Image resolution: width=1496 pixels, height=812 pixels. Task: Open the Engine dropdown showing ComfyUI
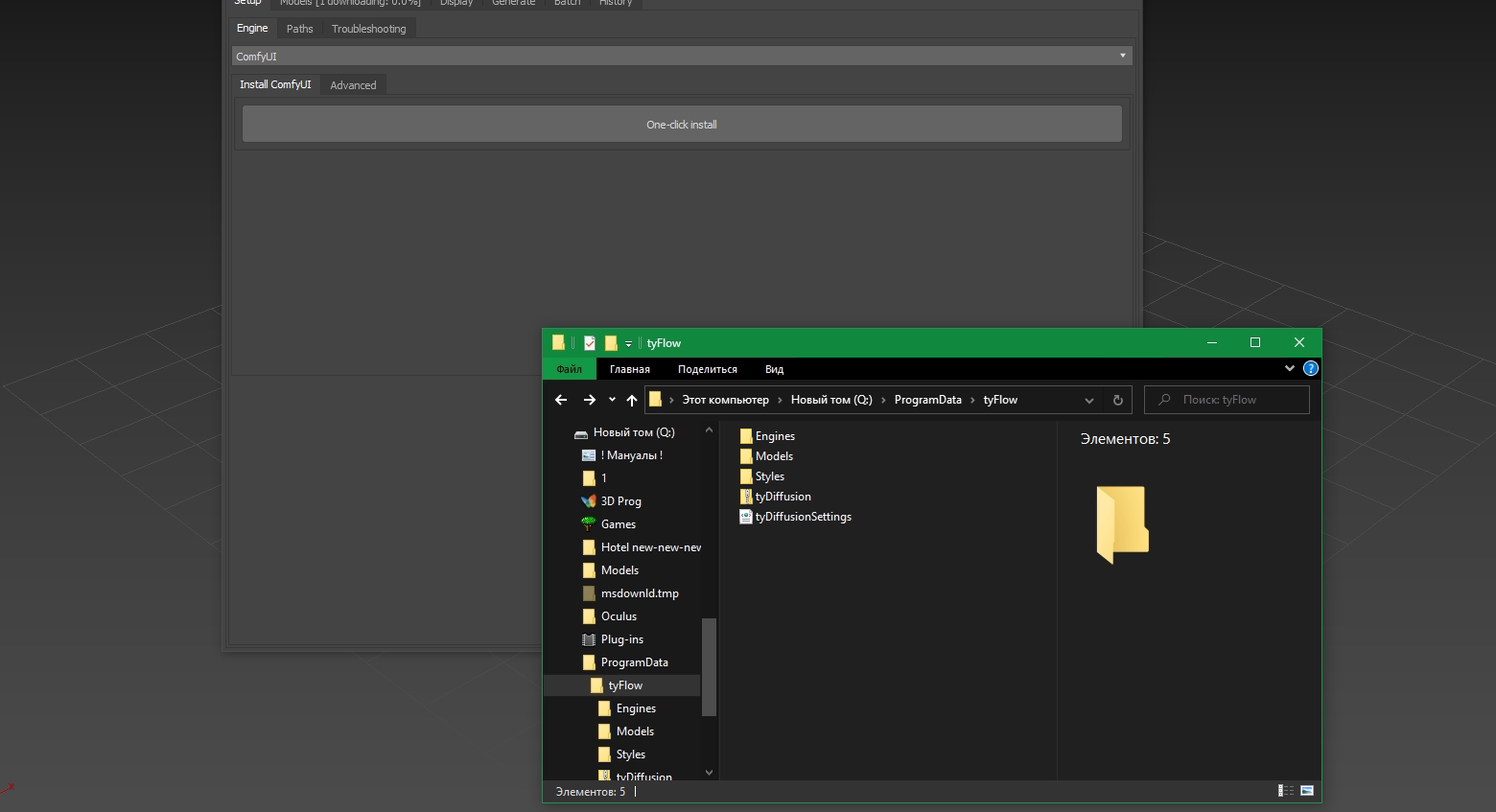point(681,57)
